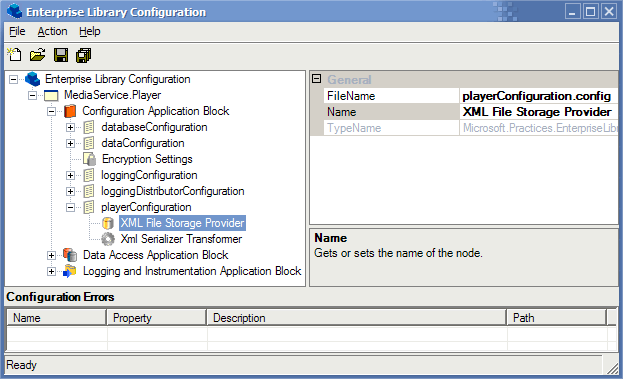The image size is (623, 379).
Task: Edit the FileName value playerConfiguration.config
Action: pyautogui.click(x=538, y=96)
